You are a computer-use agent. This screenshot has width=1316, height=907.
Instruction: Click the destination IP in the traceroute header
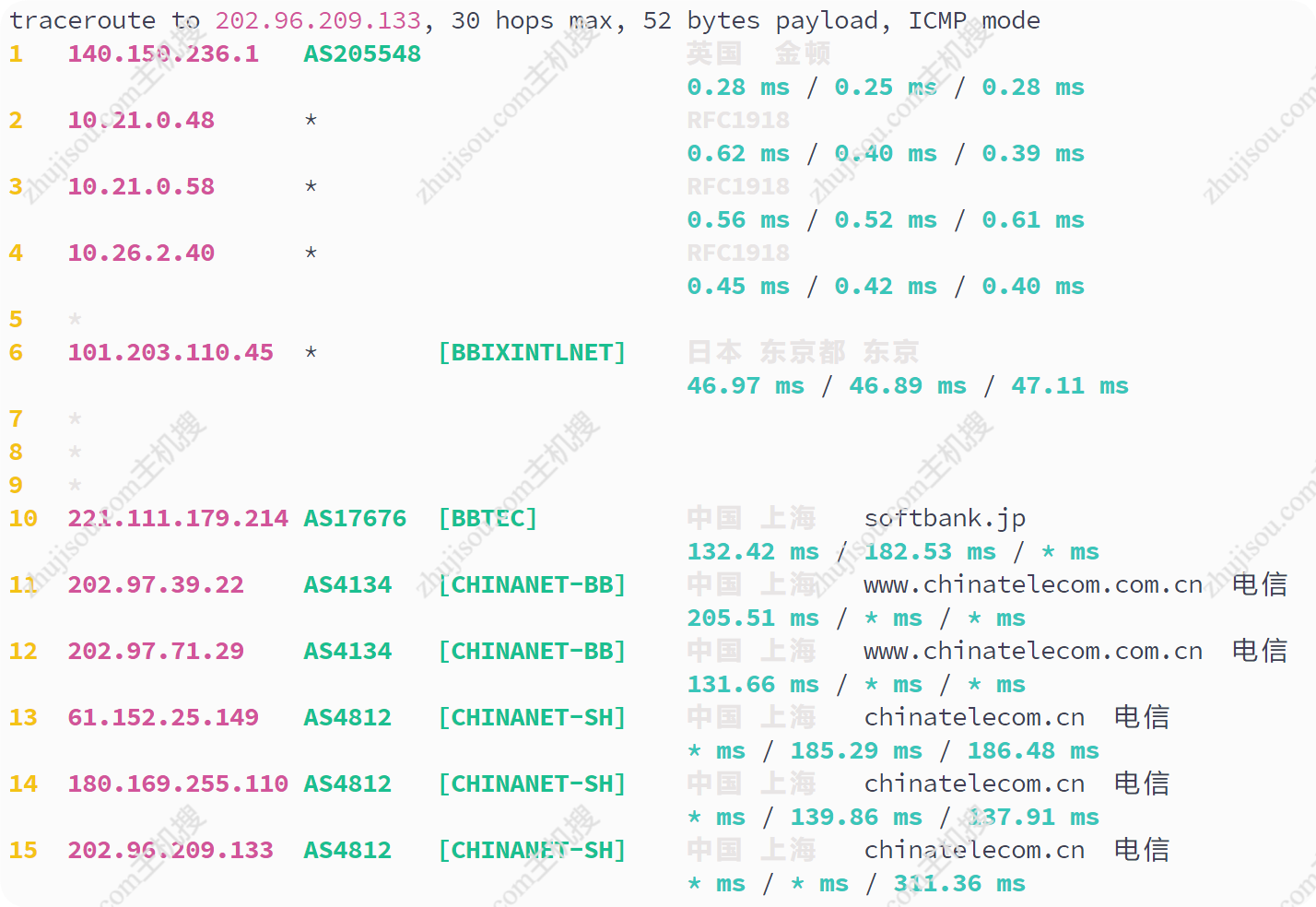pyautogui.click(x=318, y=20)
